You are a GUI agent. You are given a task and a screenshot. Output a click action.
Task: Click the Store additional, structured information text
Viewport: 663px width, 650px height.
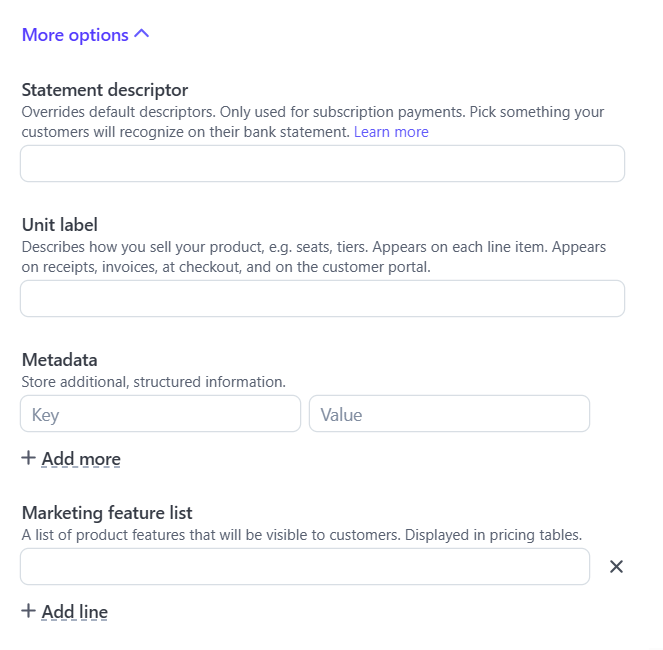coord(153,381)
